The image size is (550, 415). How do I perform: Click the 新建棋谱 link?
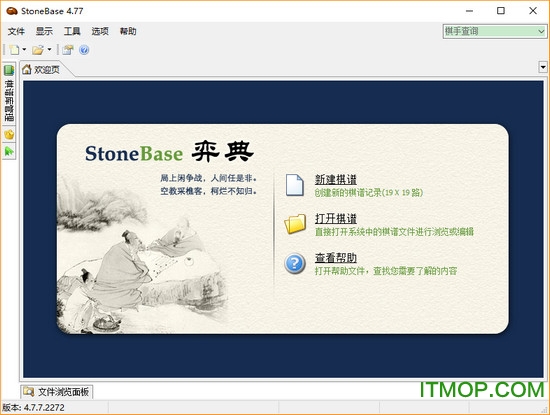(336, 180)
